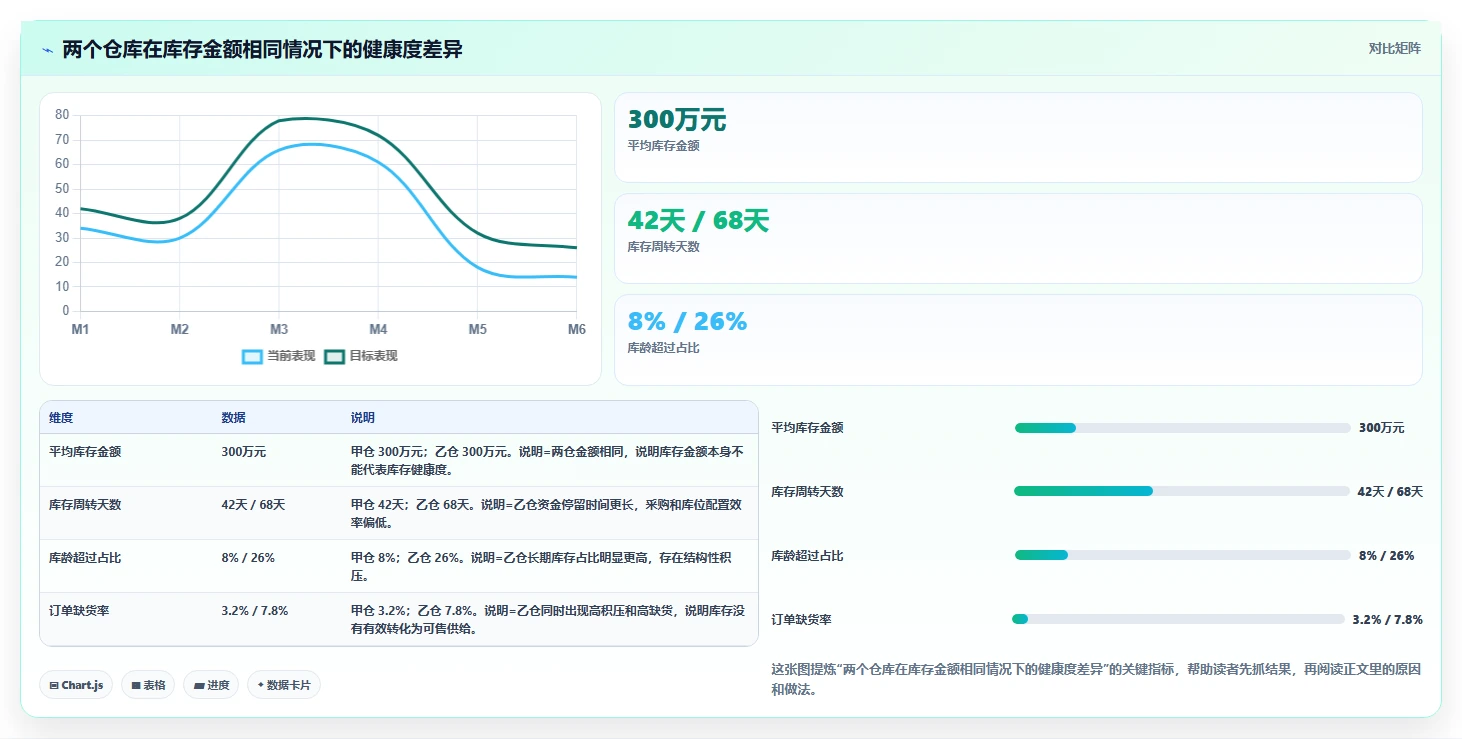
Task: Select the 42天 / 68天 data card
Action: 1018,238
